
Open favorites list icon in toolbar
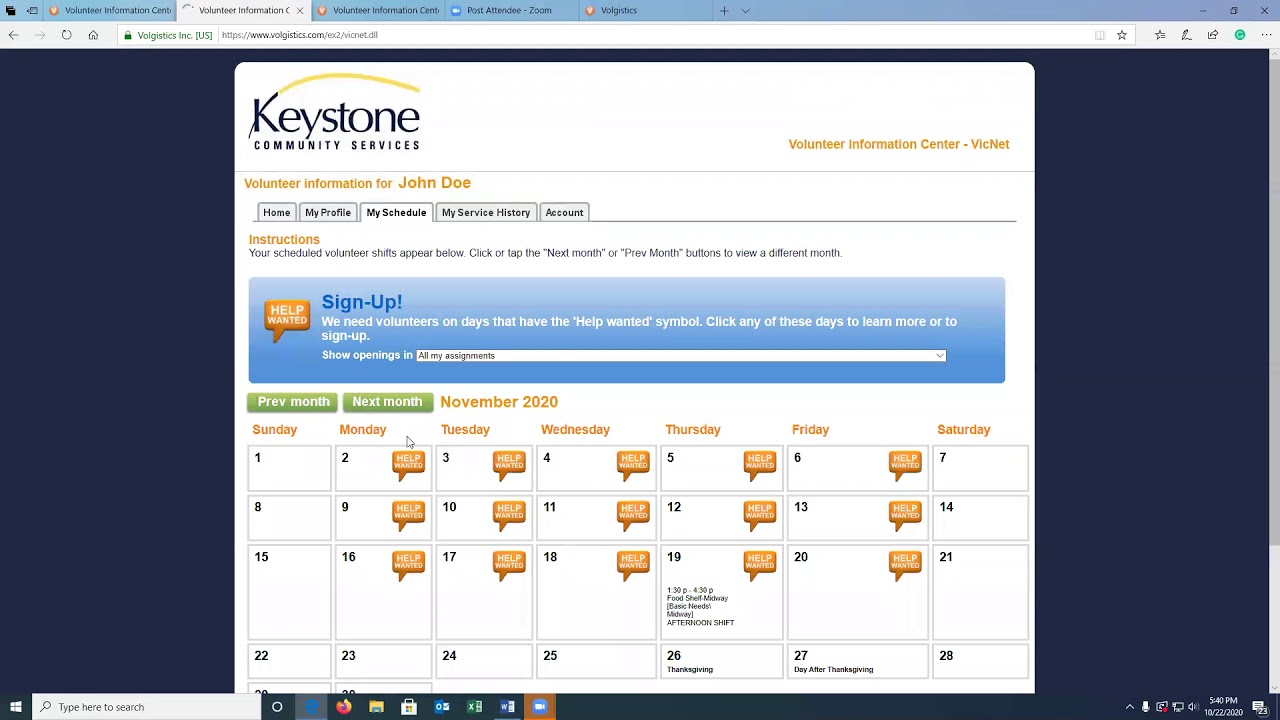(x=1160, y=35)
